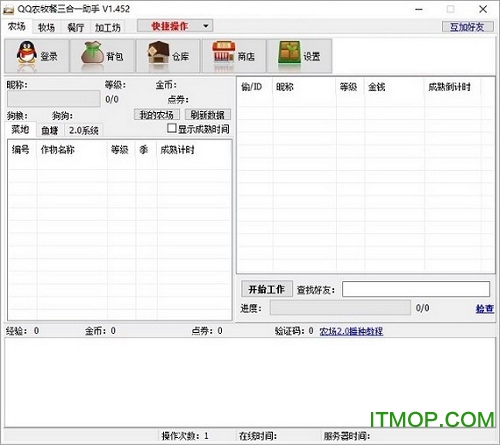This screenshot has height=445, width=500.
Task: Select the 2.0系统 sub-tab
Action: coord(84,130)
